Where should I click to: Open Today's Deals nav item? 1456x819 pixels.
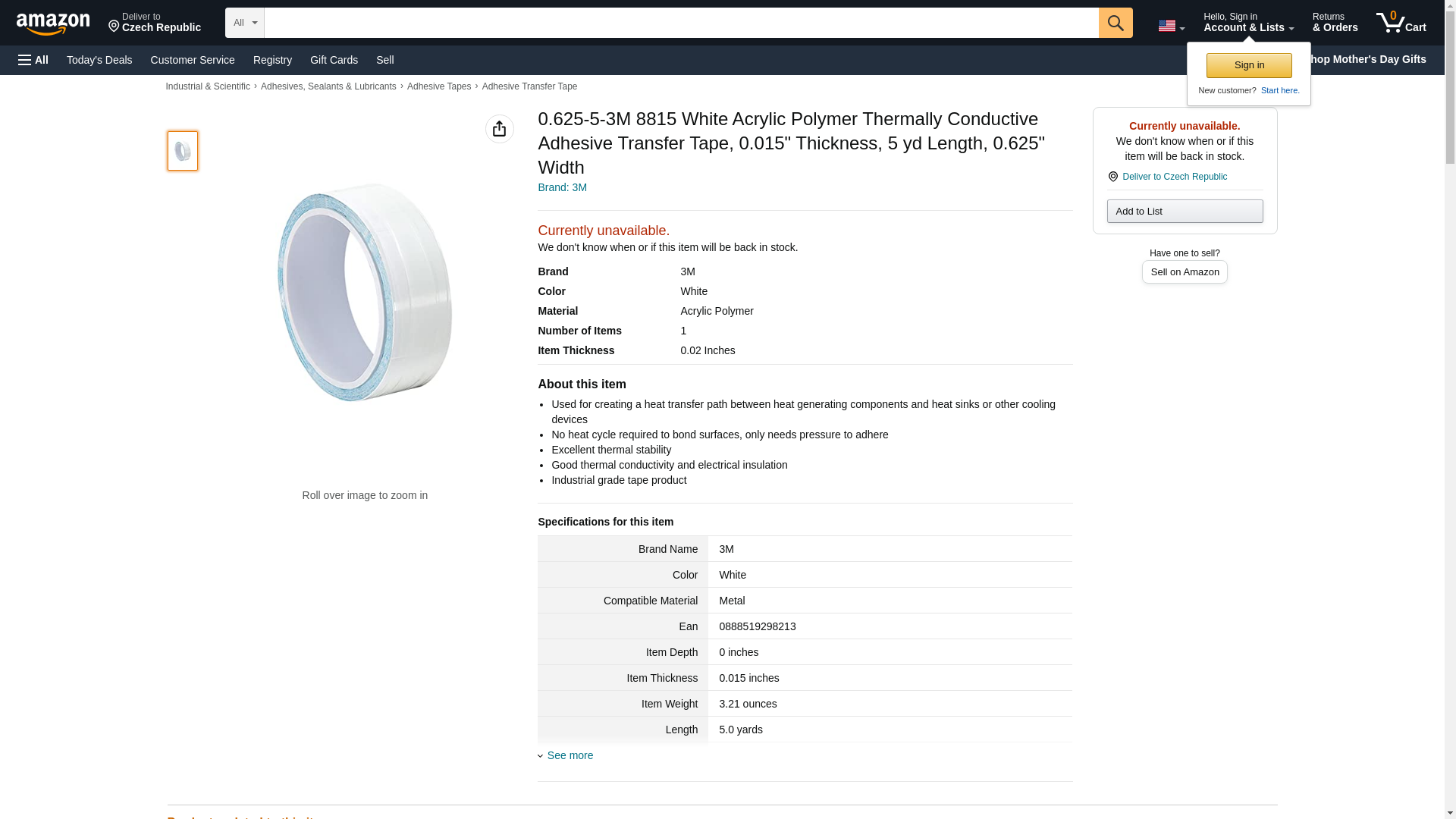click(x=99, y=60)
